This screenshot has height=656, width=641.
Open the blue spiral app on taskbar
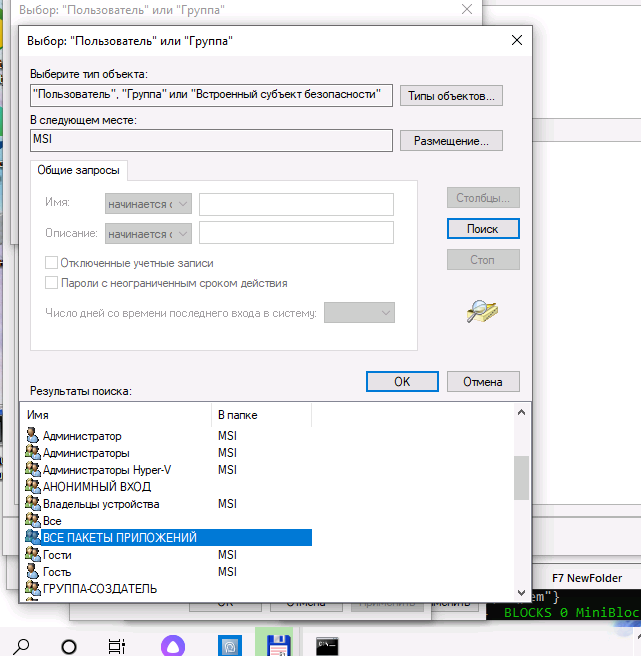[230, 646]
